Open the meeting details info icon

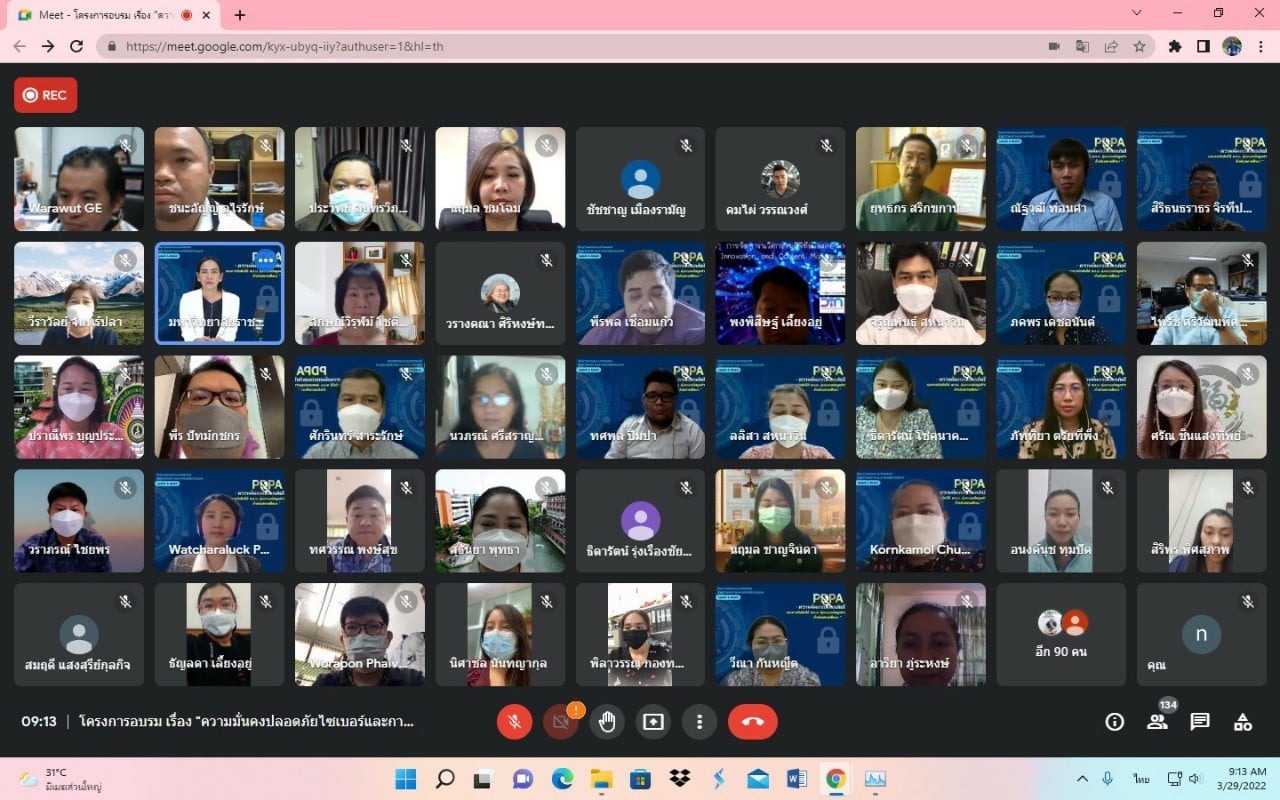click(x=1114, y=722)
